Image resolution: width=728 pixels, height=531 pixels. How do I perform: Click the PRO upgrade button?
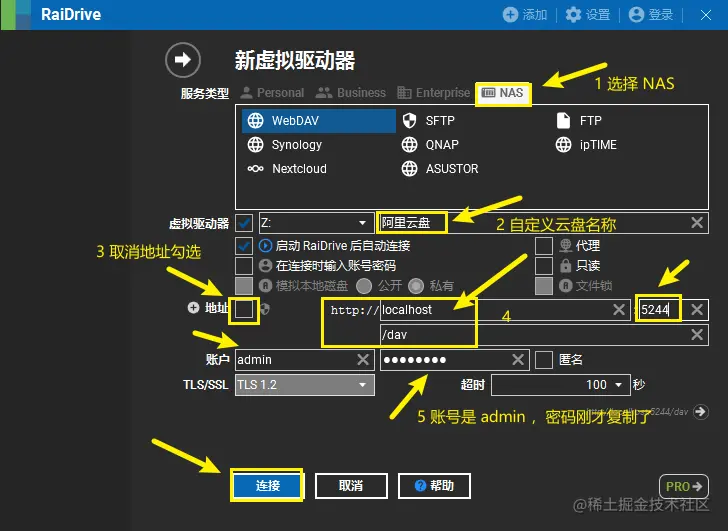click(684, 486)
